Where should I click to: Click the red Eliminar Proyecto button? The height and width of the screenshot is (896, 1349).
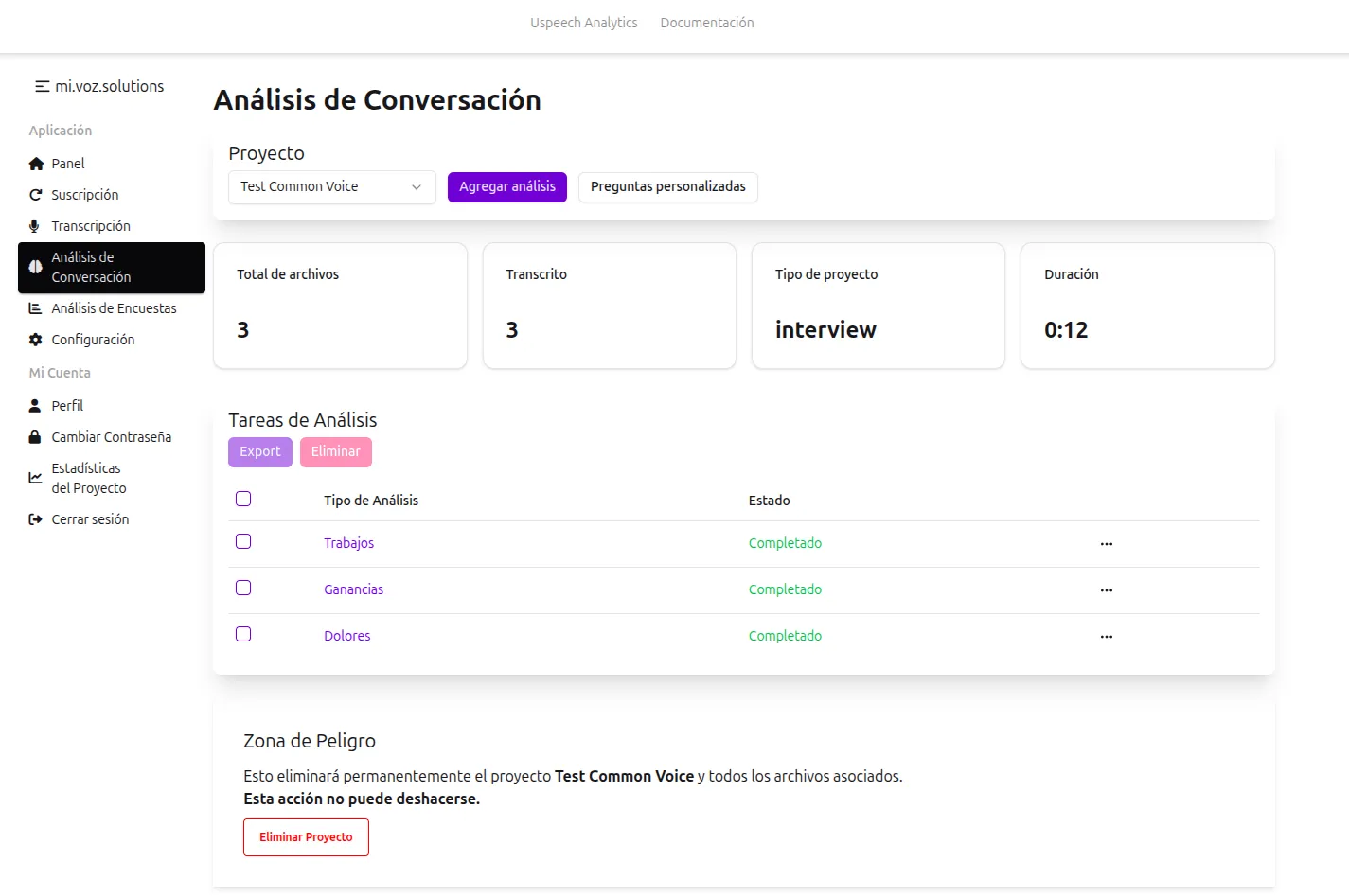306,837
